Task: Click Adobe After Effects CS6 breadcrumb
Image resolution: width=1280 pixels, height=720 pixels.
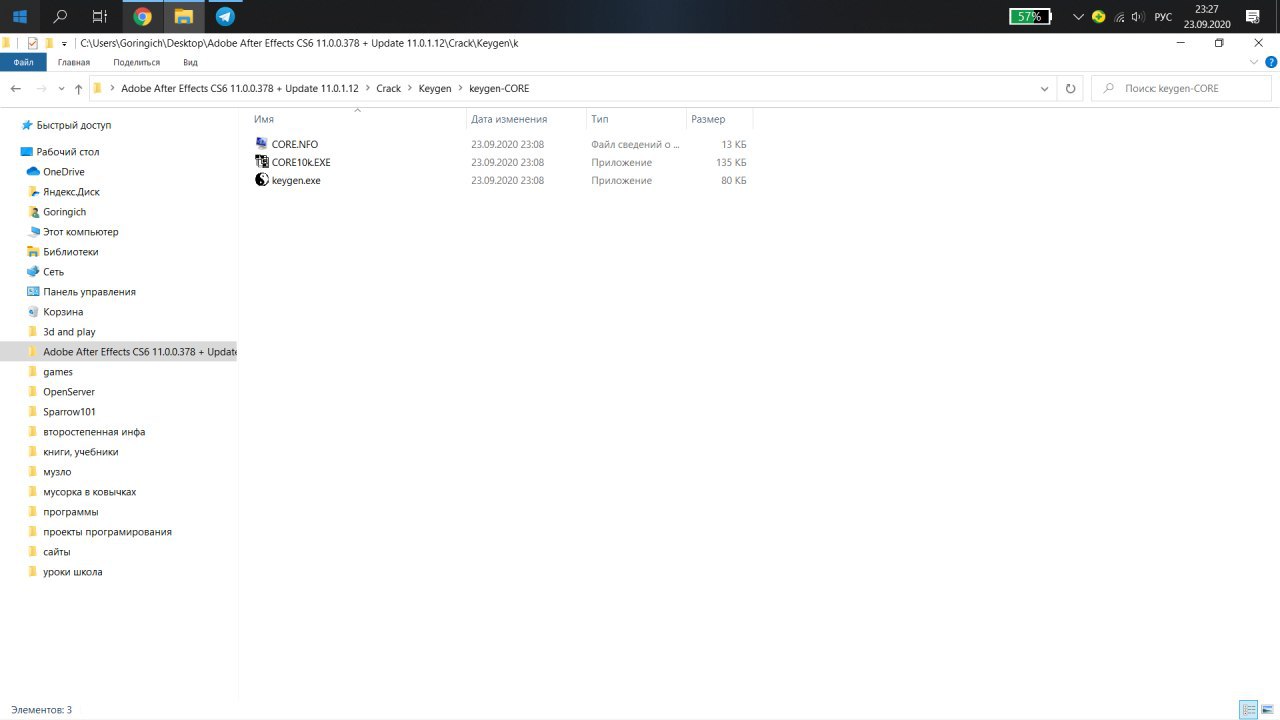Action: [240, 88]
